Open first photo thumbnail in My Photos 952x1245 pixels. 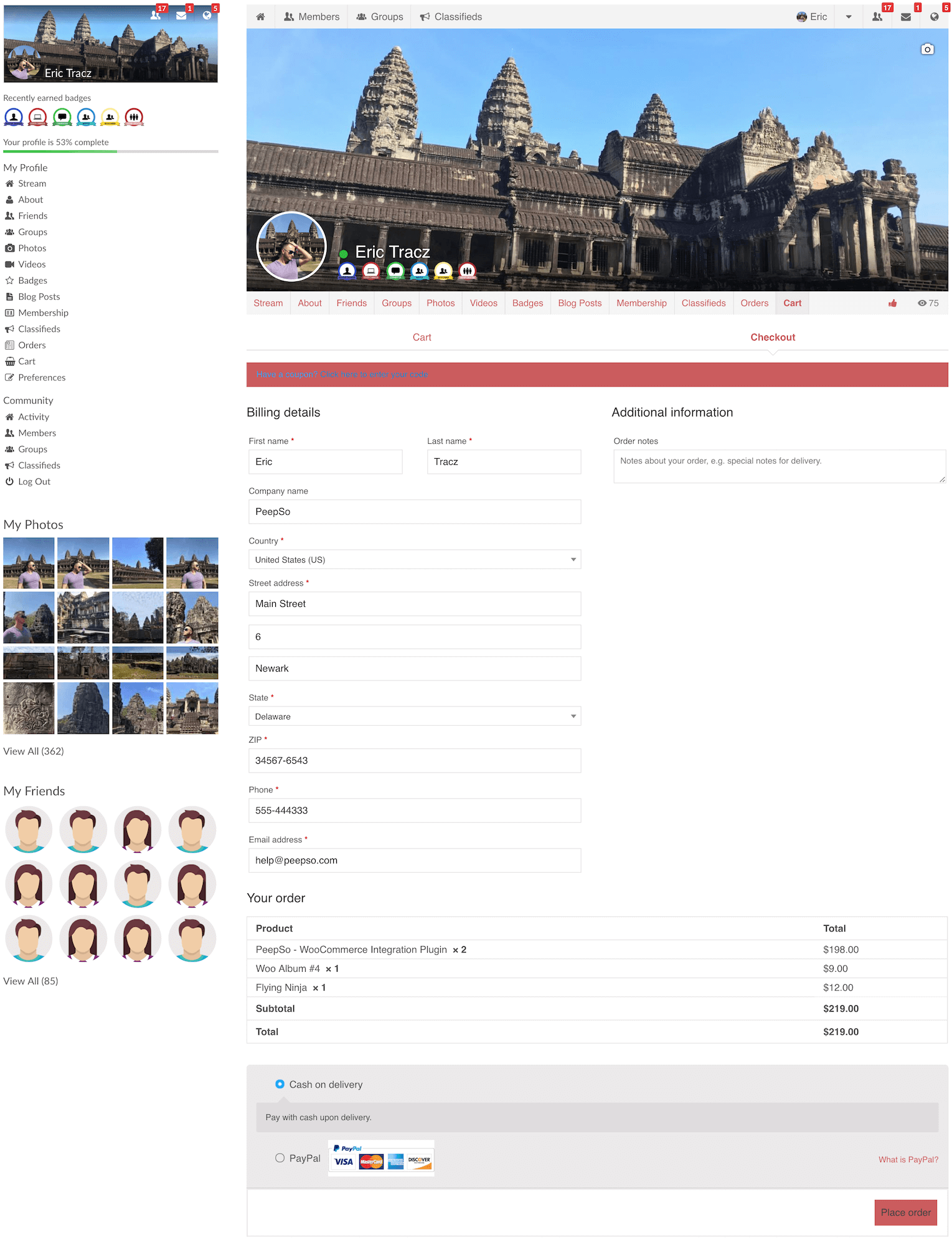click(29, 563)
